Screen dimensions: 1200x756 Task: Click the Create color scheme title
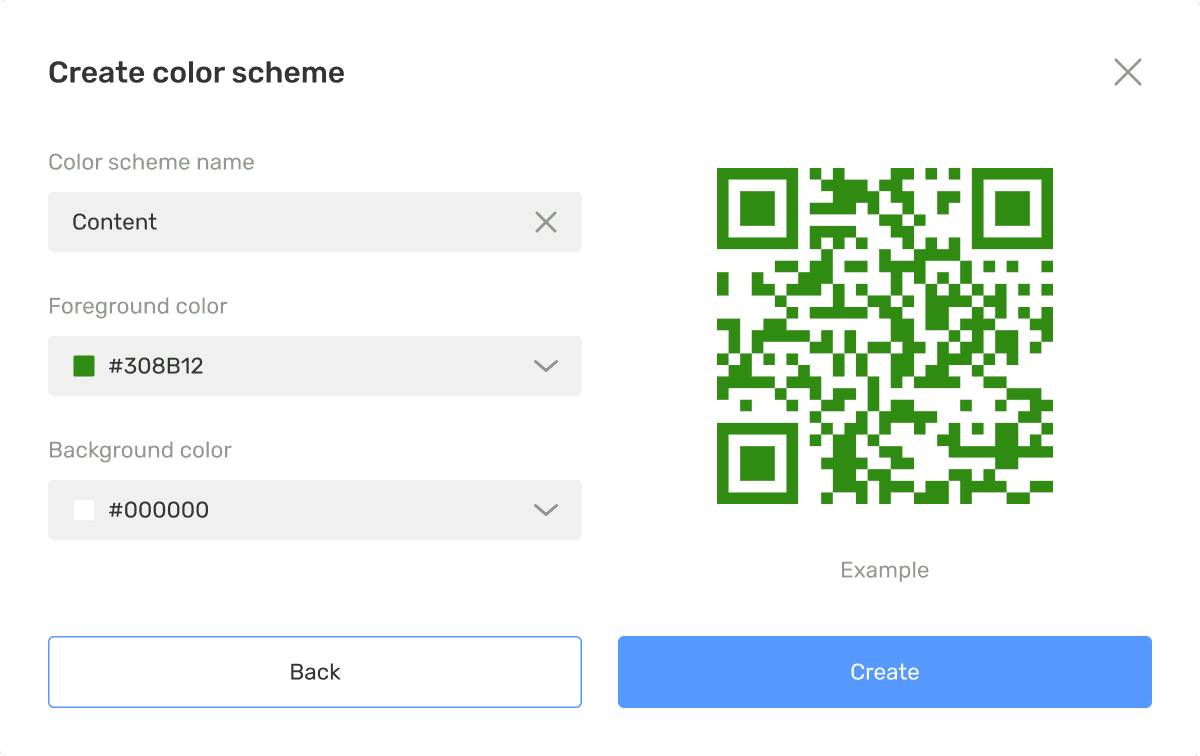tap(197, 72)
